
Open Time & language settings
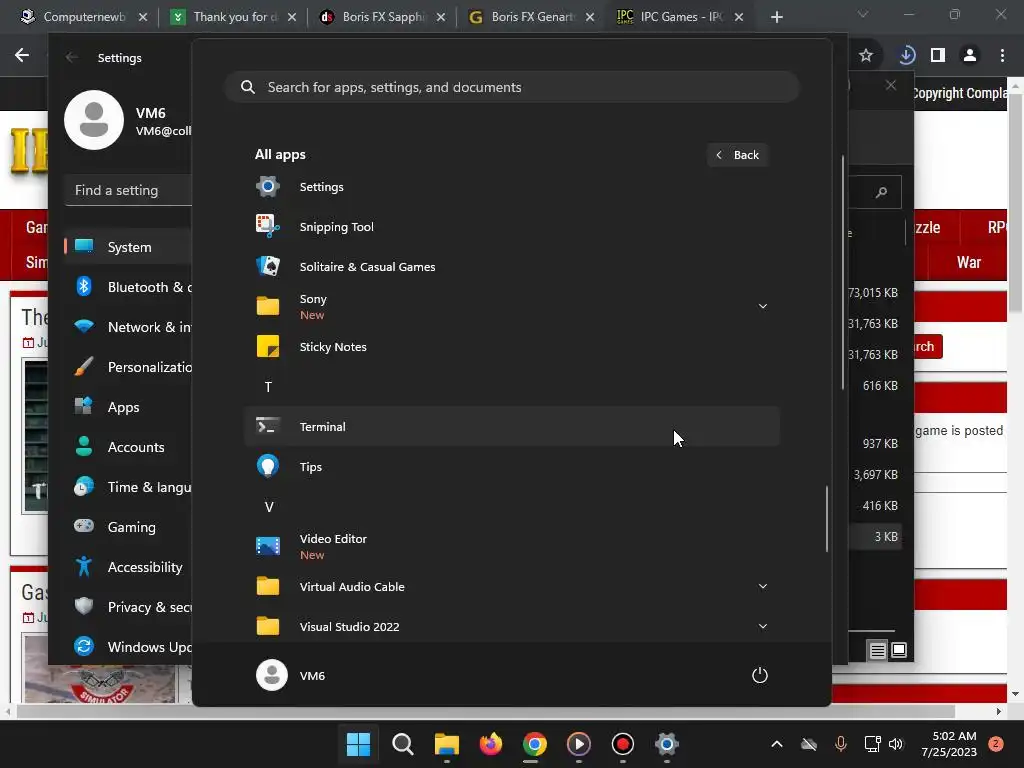click(x=128, y=487)
